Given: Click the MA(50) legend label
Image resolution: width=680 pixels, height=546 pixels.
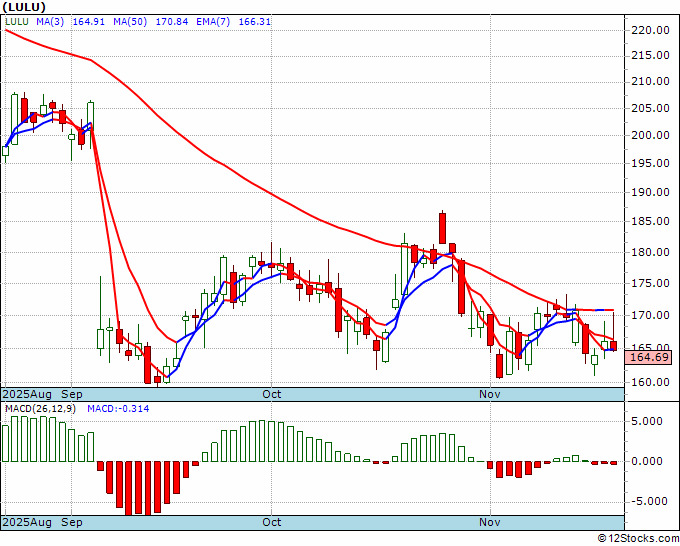Looking at the screenshot, I should tap(130, 21).
